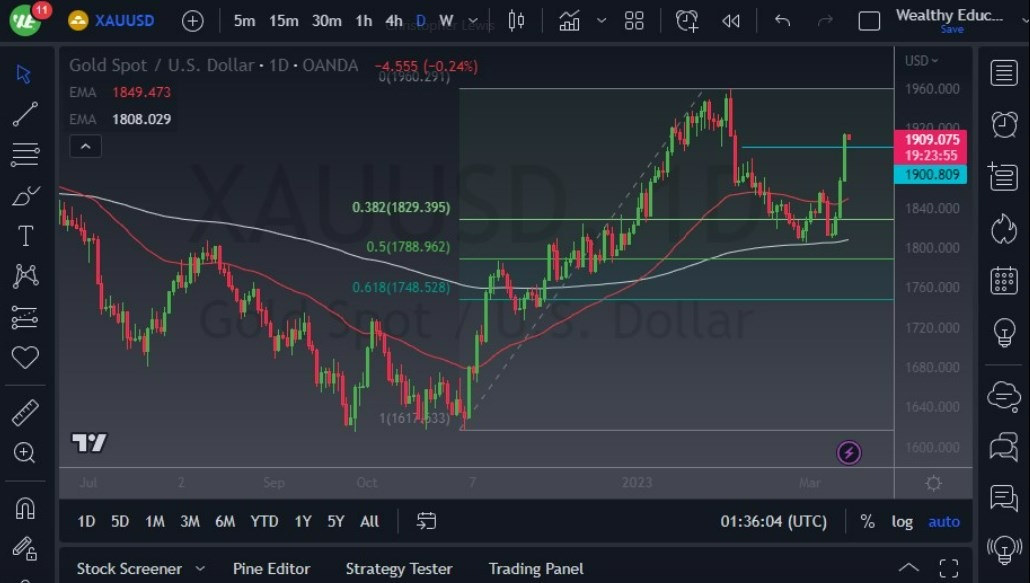Open the Wealthy Educ layout name menu

click(949, 15)
